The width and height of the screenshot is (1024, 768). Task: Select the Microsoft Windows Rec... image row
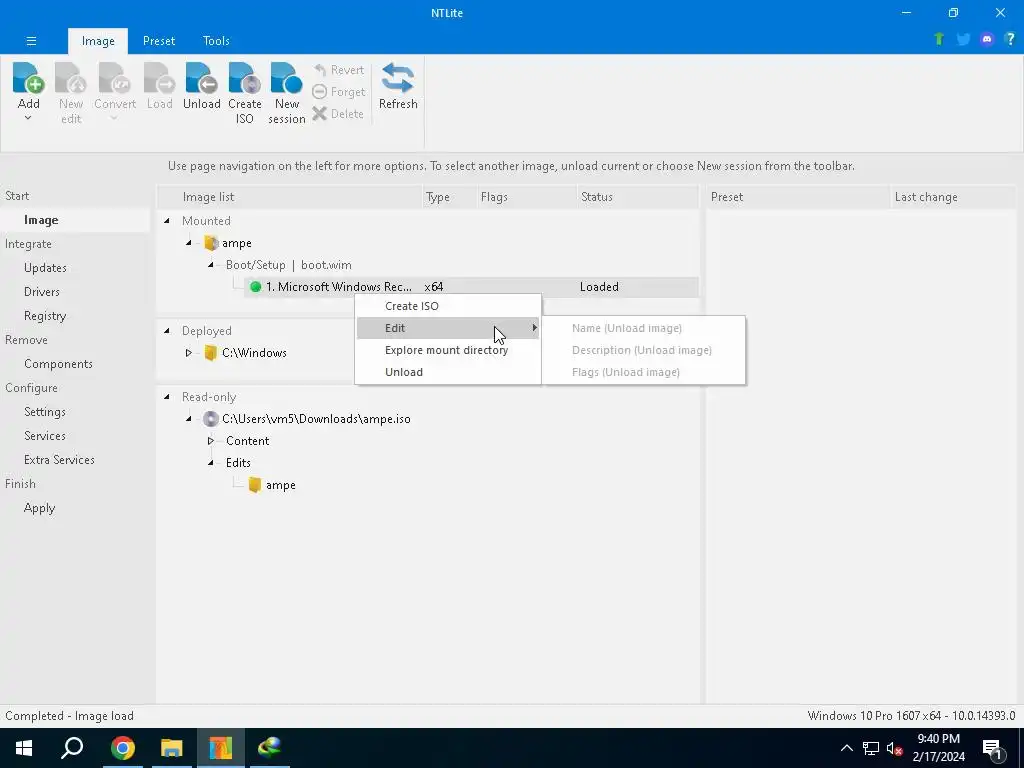click(x=471, y=287)
